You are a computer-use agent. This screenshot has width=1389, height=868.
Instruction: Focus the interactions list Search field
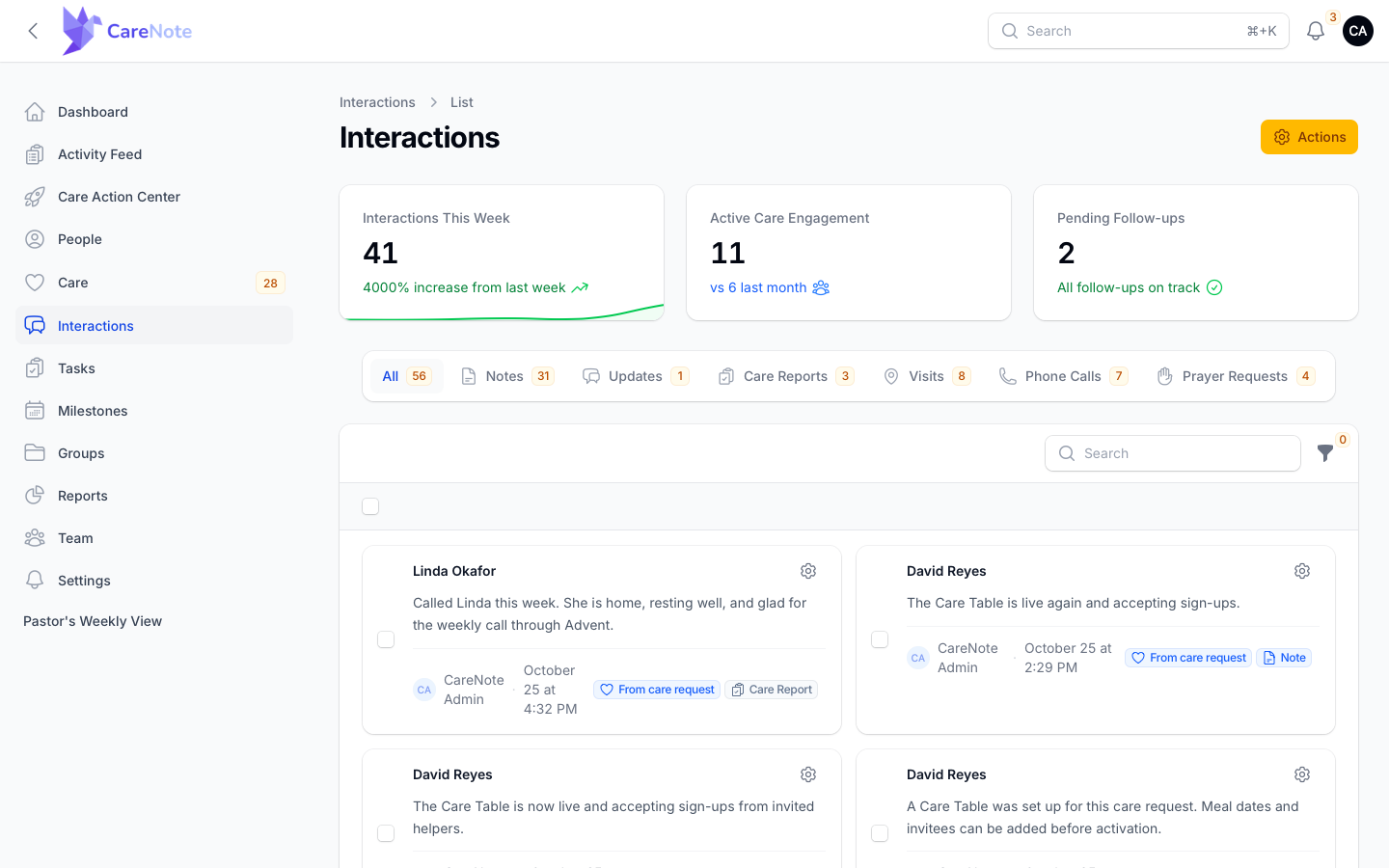tap(1173, 453)
